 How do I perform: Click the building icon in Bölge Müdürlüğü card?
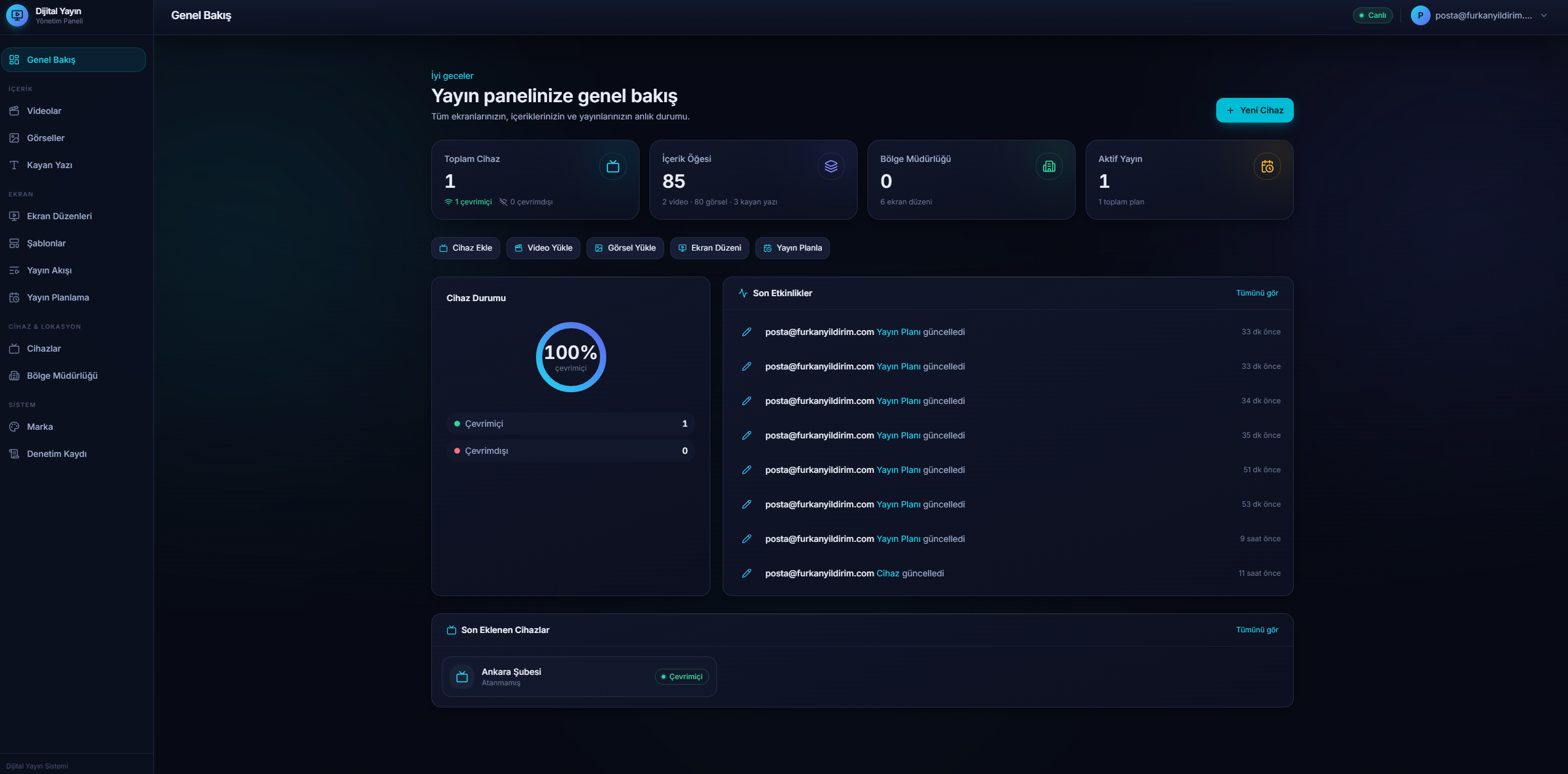pyautogui.click(x=1049, y=166)
